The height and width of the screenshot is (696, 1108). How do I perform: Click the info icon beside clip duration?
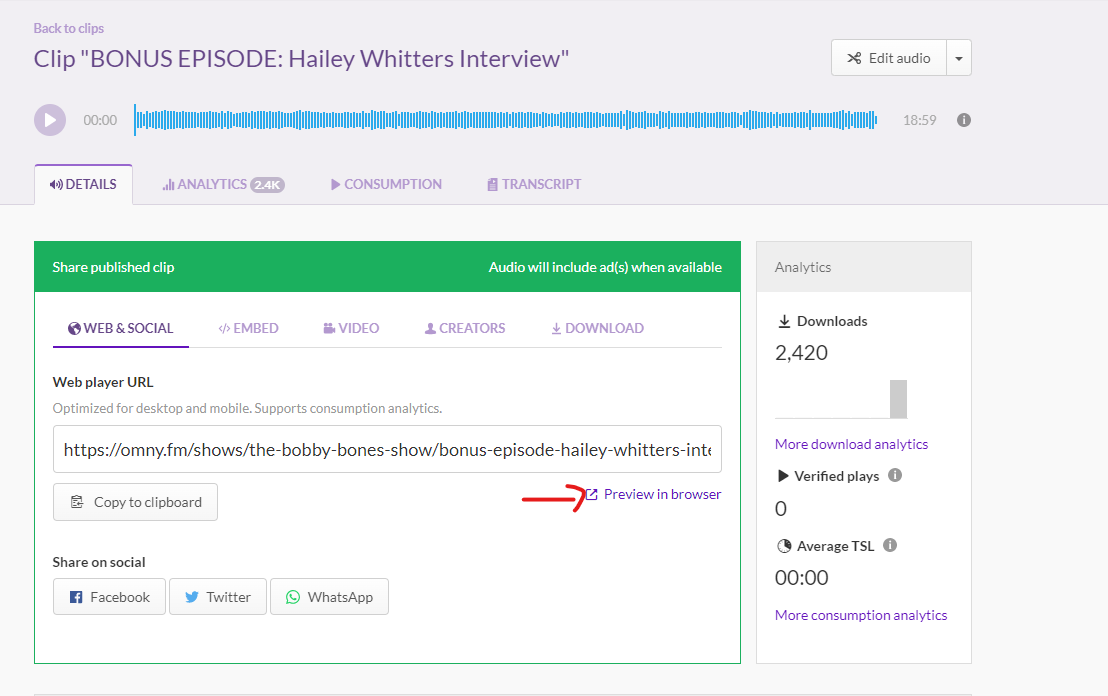pyautogui.click(x=964, y=120)
